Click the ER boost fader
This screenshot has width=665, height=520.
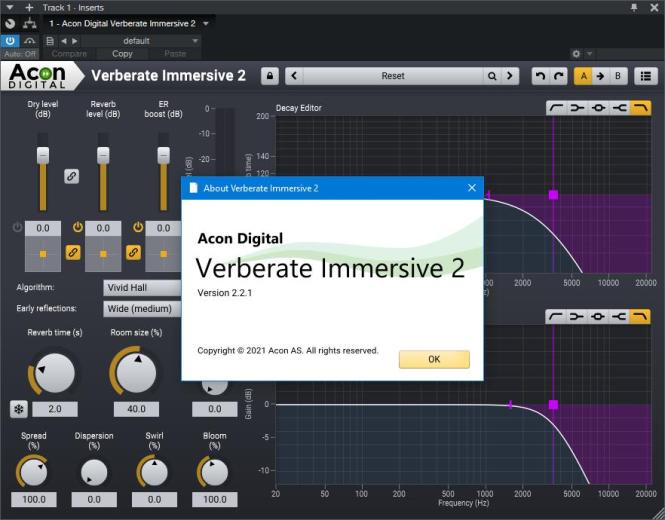tap(163, 155)
